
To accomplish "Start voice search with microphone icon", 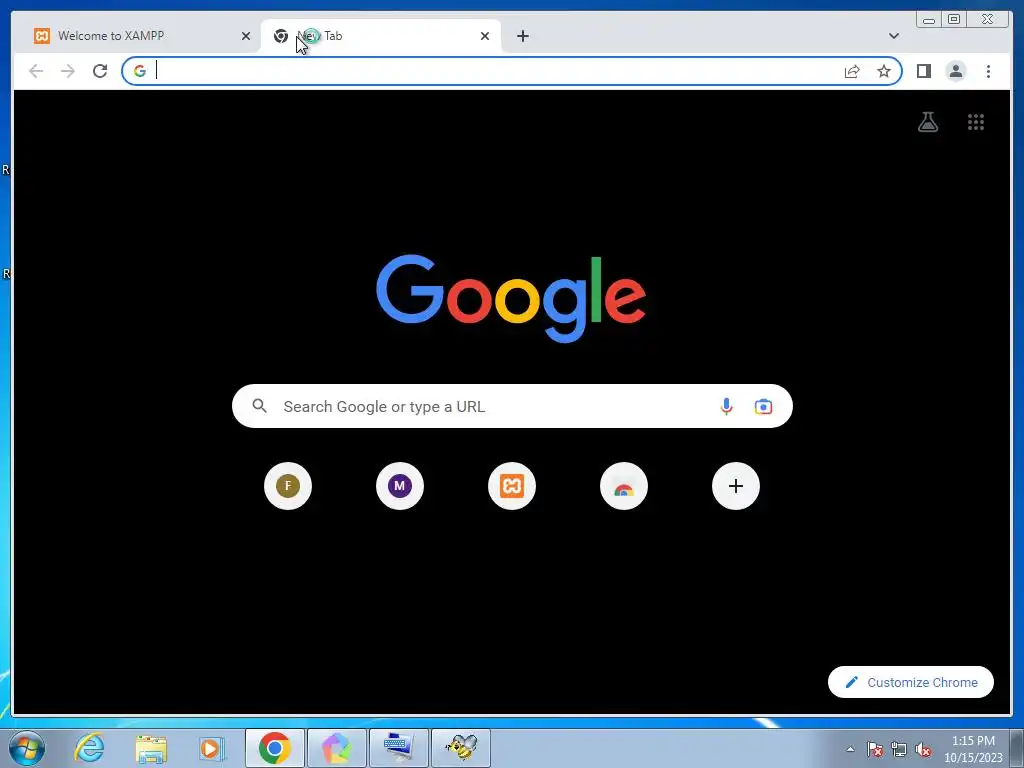I will pyautogui.click(x=726, y=406).
